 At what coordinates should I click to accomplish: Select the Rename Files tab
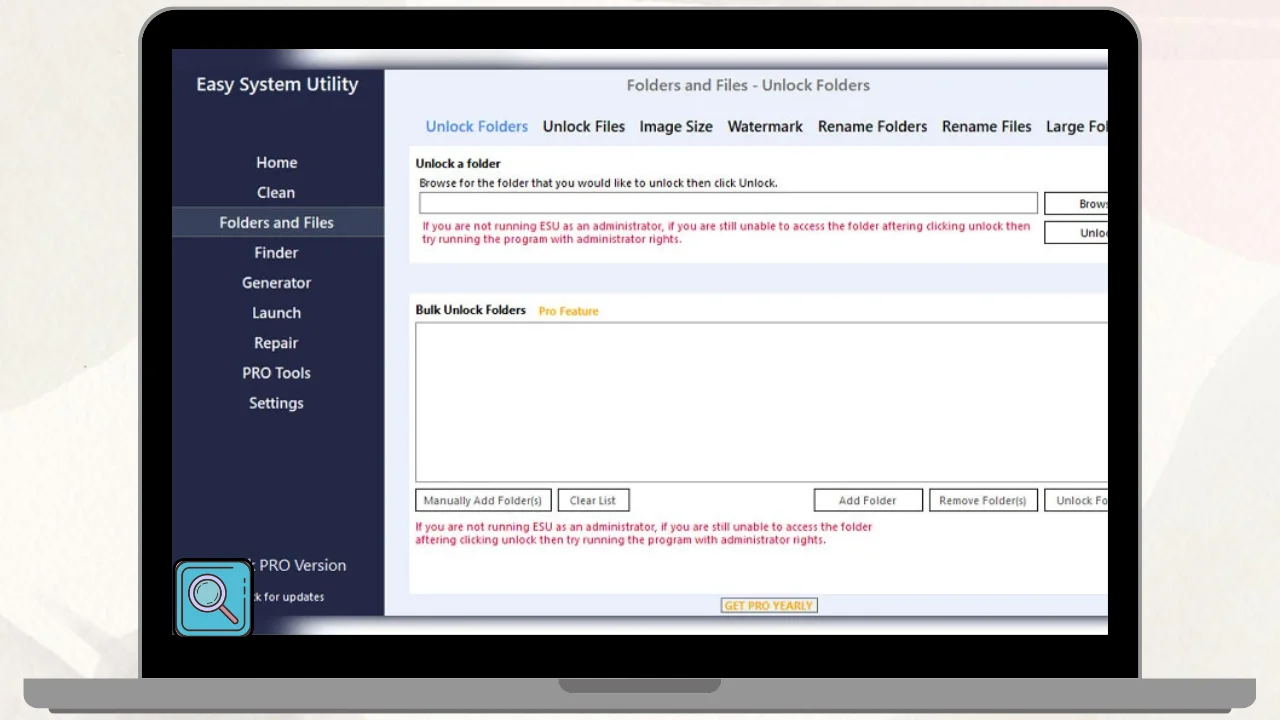pyautogui.click(x=986, y=127)
